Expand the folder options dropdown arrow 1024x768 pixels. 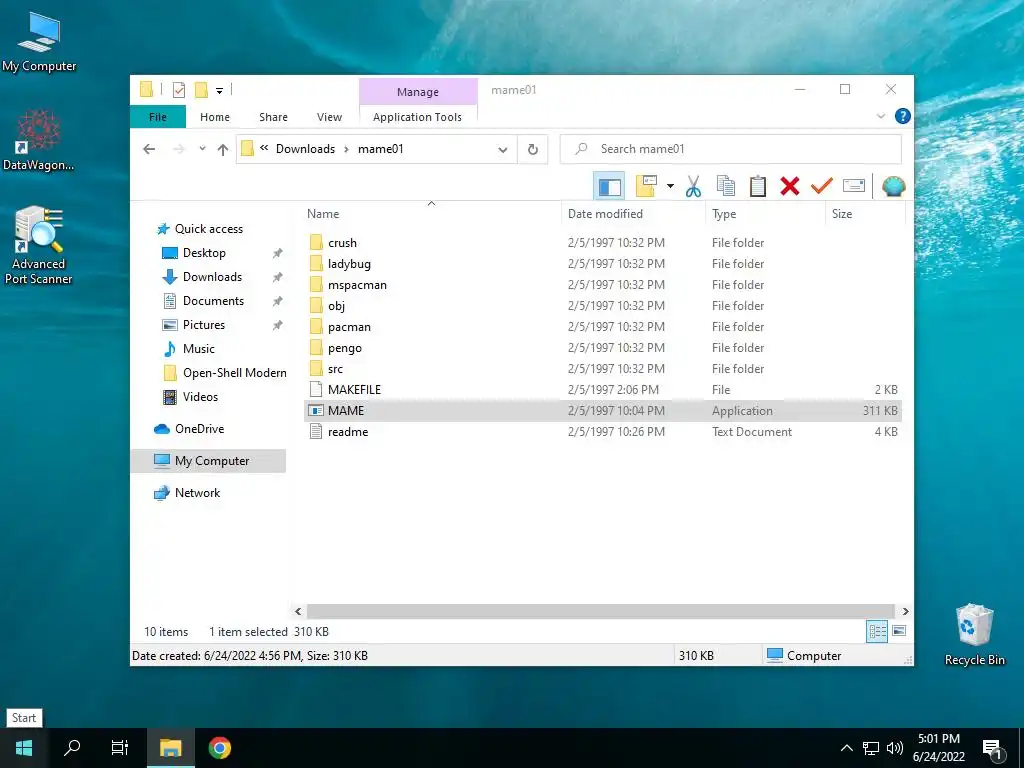(x=670, y=186)
